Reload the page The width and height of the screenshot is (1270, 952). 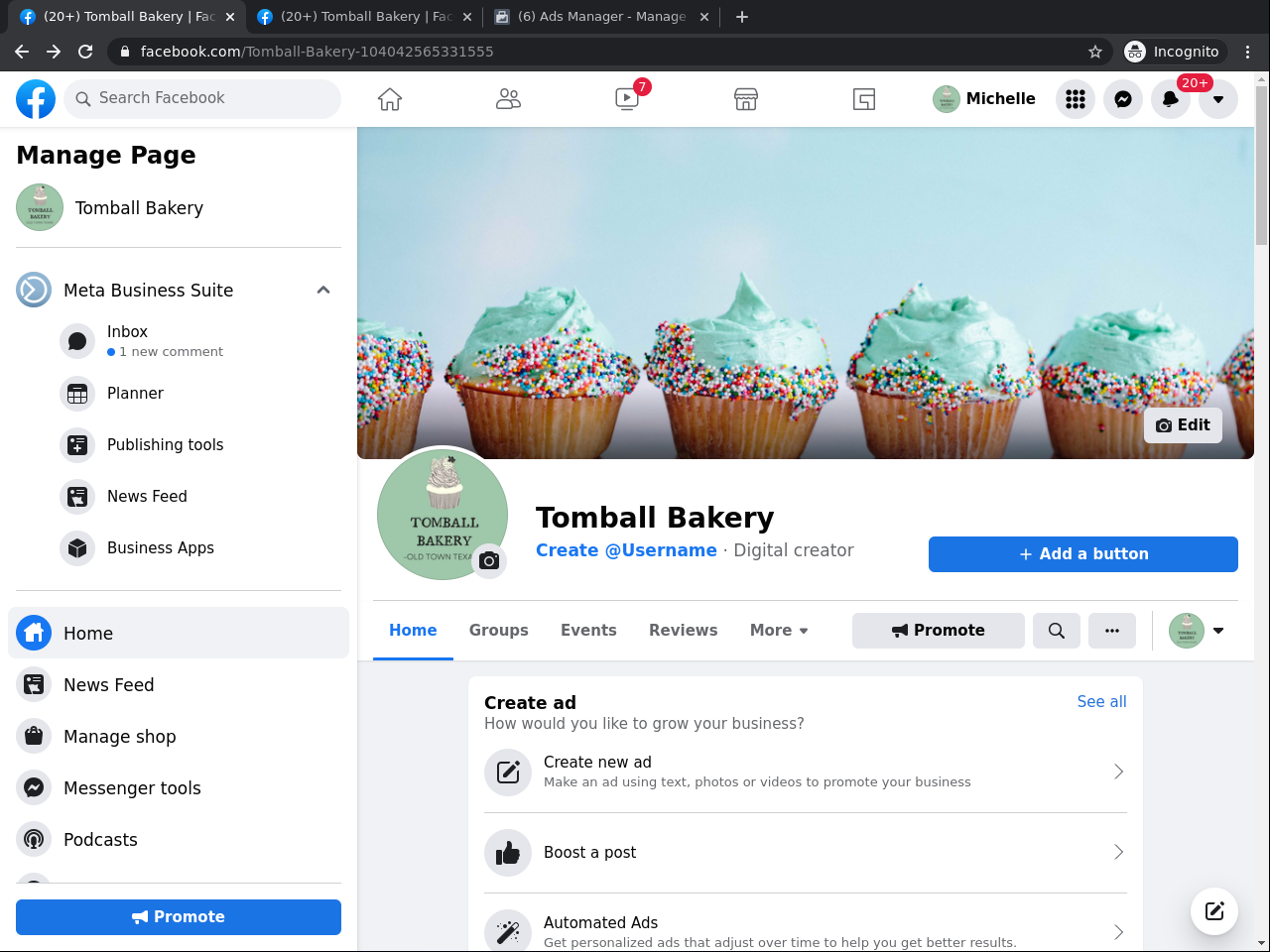pos(85,52)
